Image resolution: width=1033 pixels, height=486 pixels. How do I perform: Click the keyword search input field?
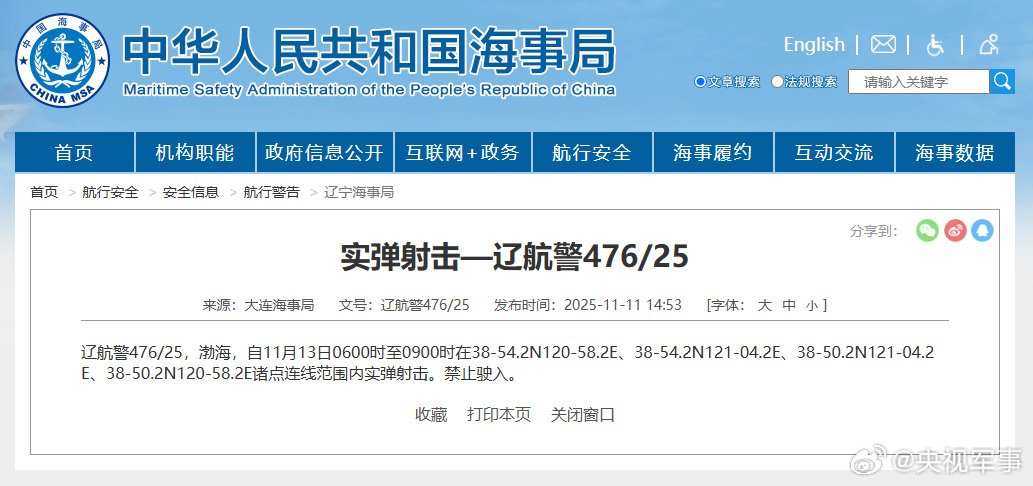pyautogui.click(x=918, y=82)
